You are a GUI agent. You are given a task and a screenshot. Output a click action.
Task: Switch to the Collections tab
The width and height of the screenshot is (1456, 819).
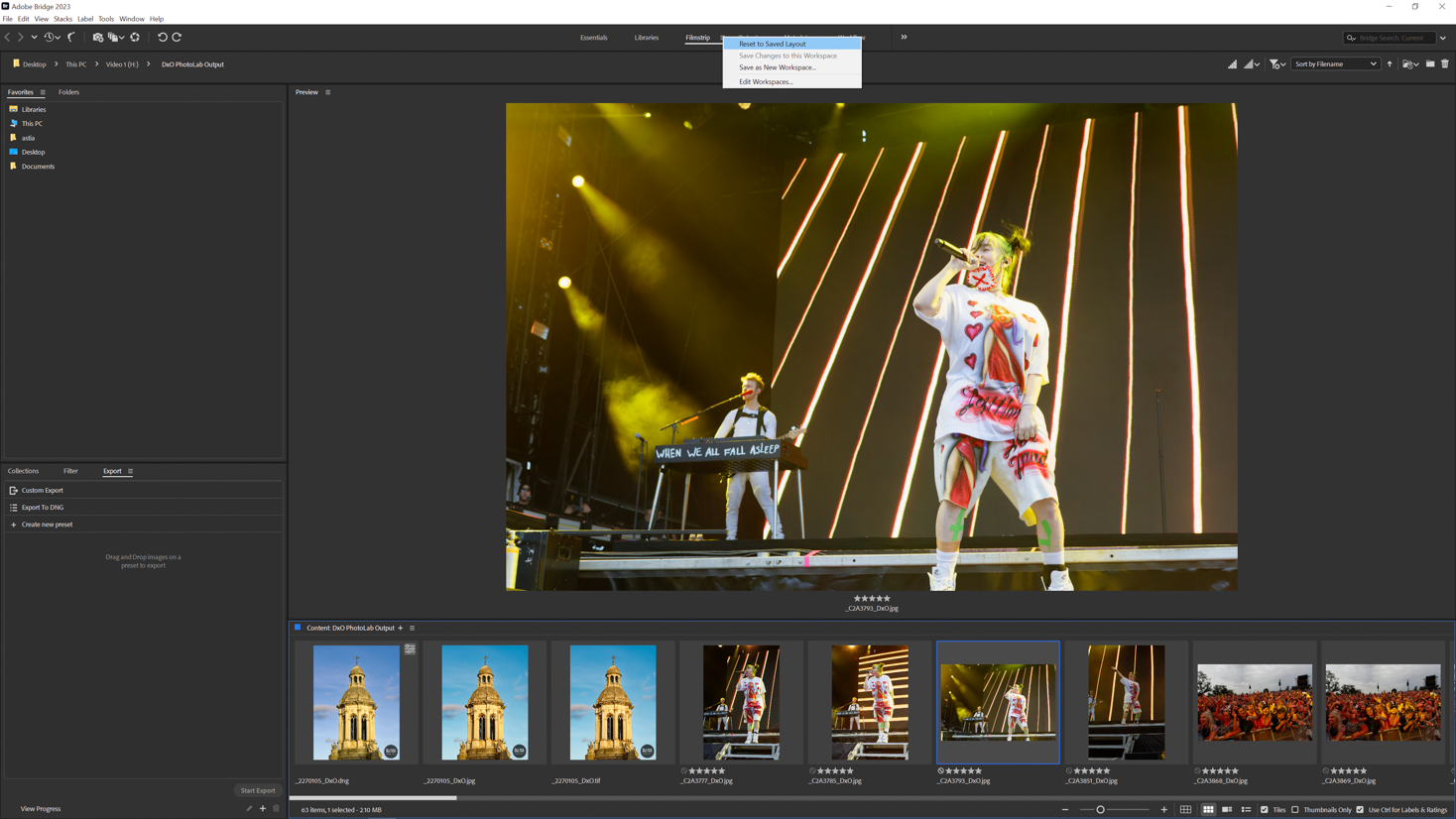pyautogui.click(x=23, y=471)
